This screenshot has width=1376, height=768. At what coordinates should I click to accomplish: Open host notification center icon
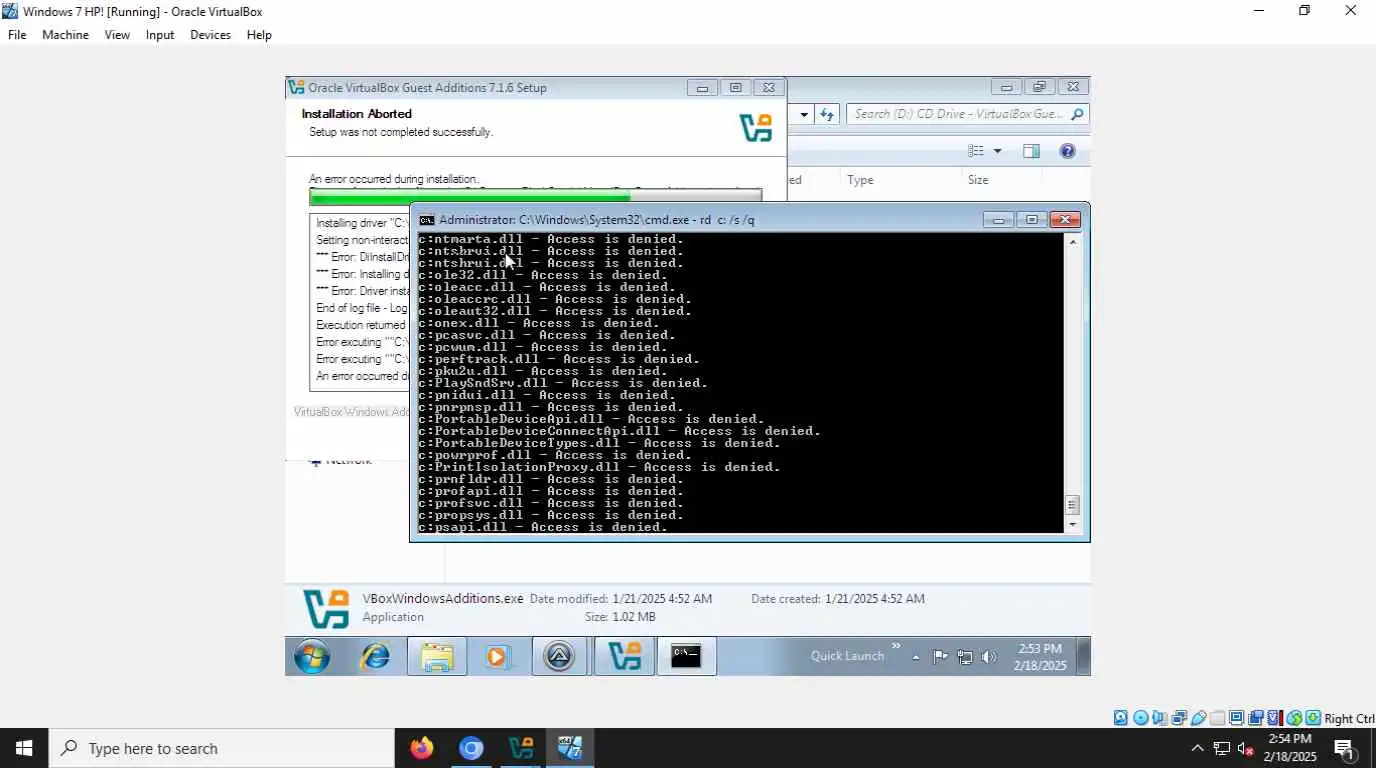(1344, 748)
